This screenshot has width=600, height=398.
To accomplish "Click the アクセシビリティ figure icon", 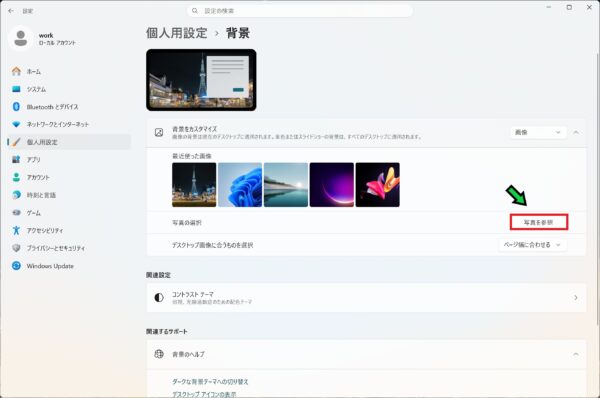I will pyautogui.click(x=16, y=230).
